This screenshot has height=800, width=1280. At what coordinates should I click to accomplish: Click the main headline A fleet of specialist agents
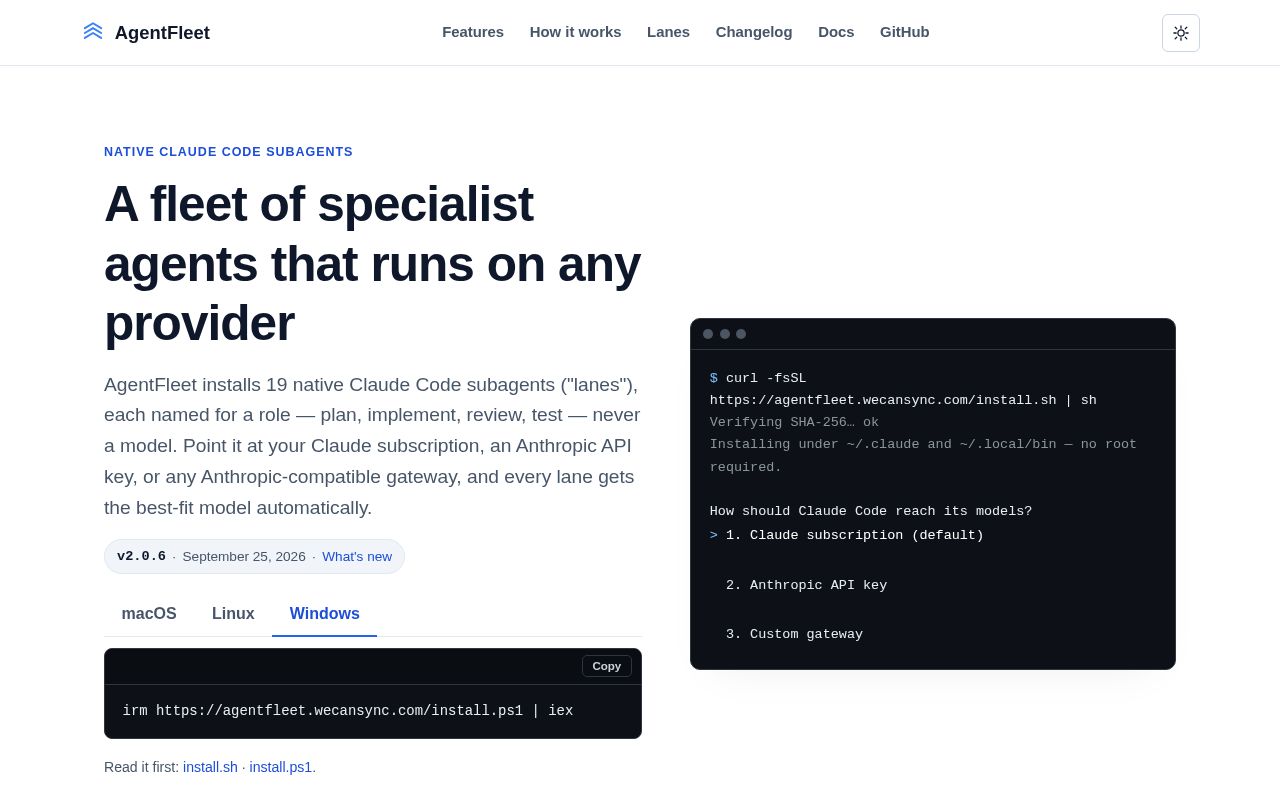pyautogui.click(x=372, y=263)
